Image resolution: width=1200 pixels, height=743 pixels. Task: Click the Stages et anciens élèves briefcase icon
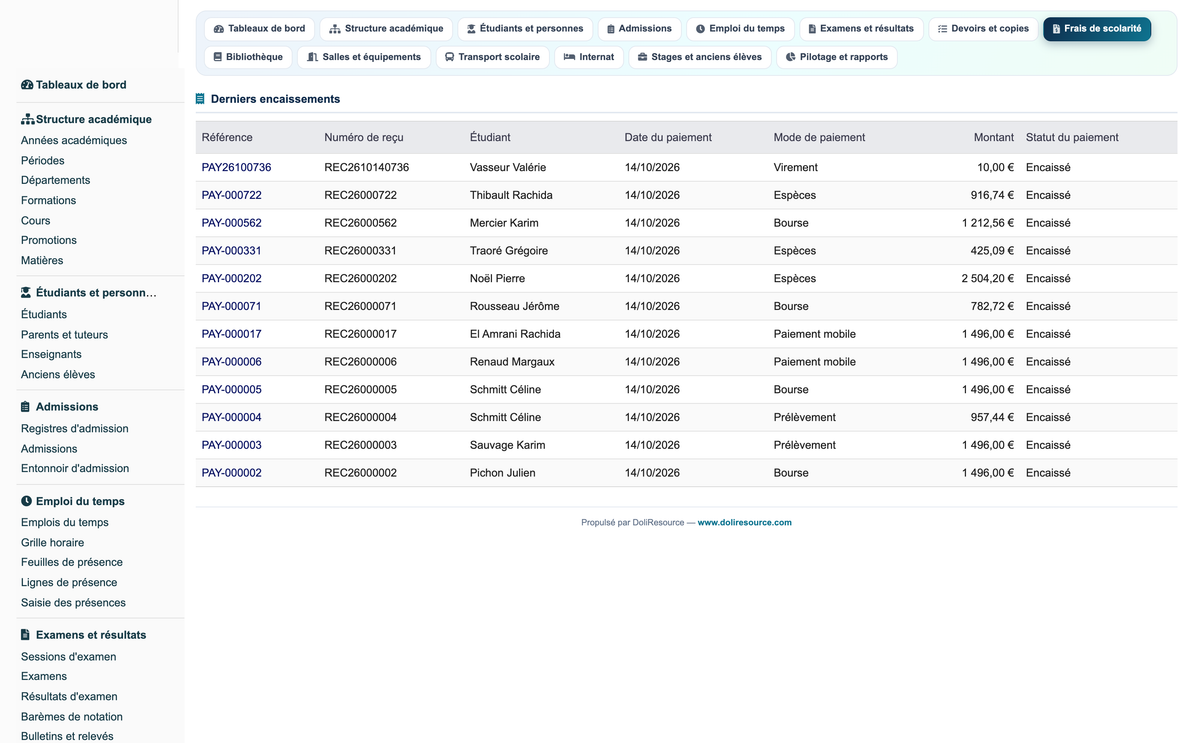642,57
